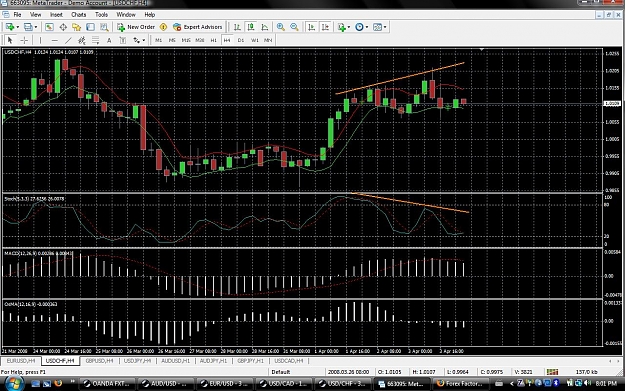The width and height of the screenshot is (625, 391).
Task: Toggle chart auto scroll
Action: tap(311, 27)
